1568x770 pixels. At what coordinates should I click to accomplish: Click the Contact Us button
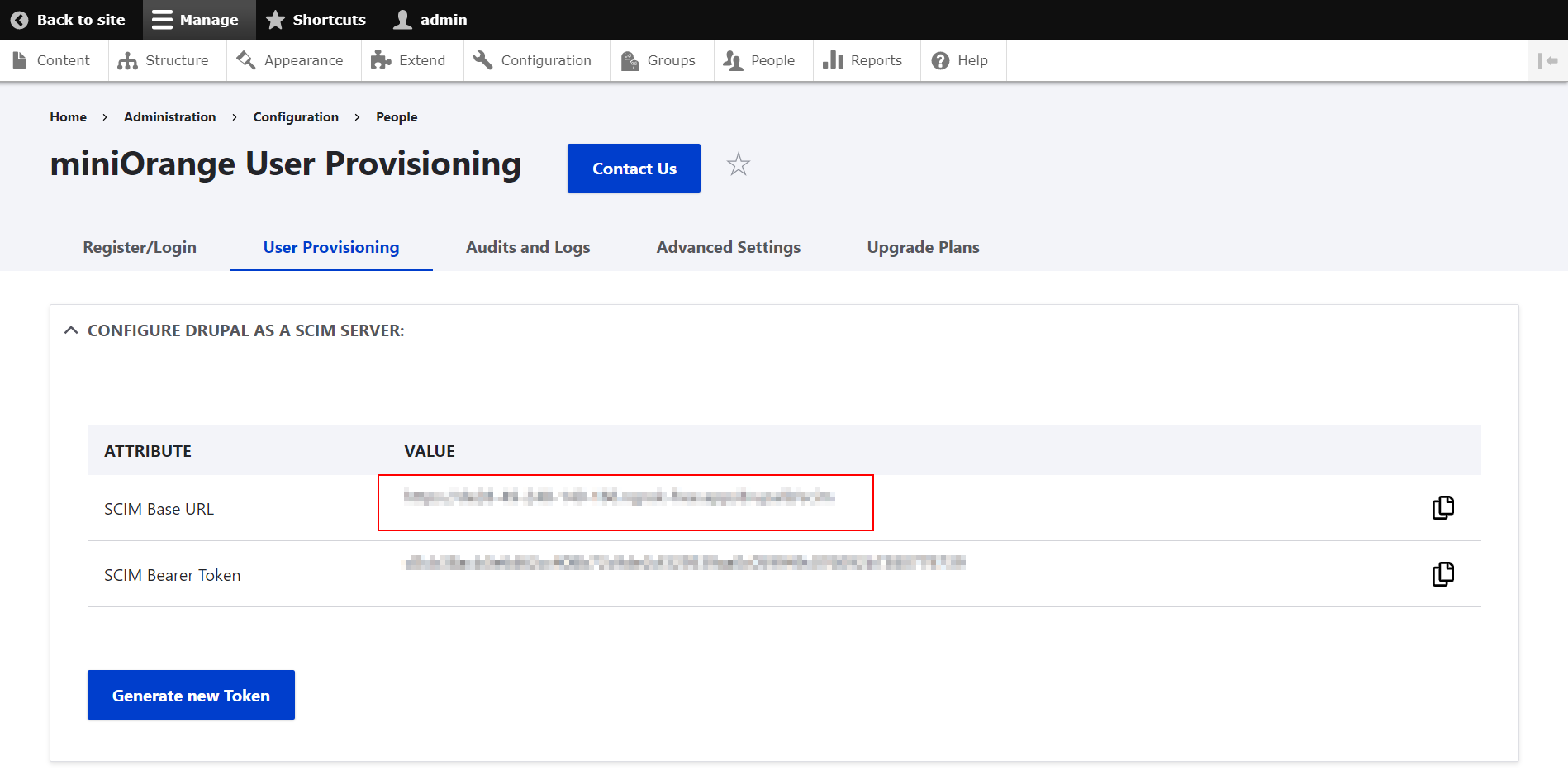point(634,169)
